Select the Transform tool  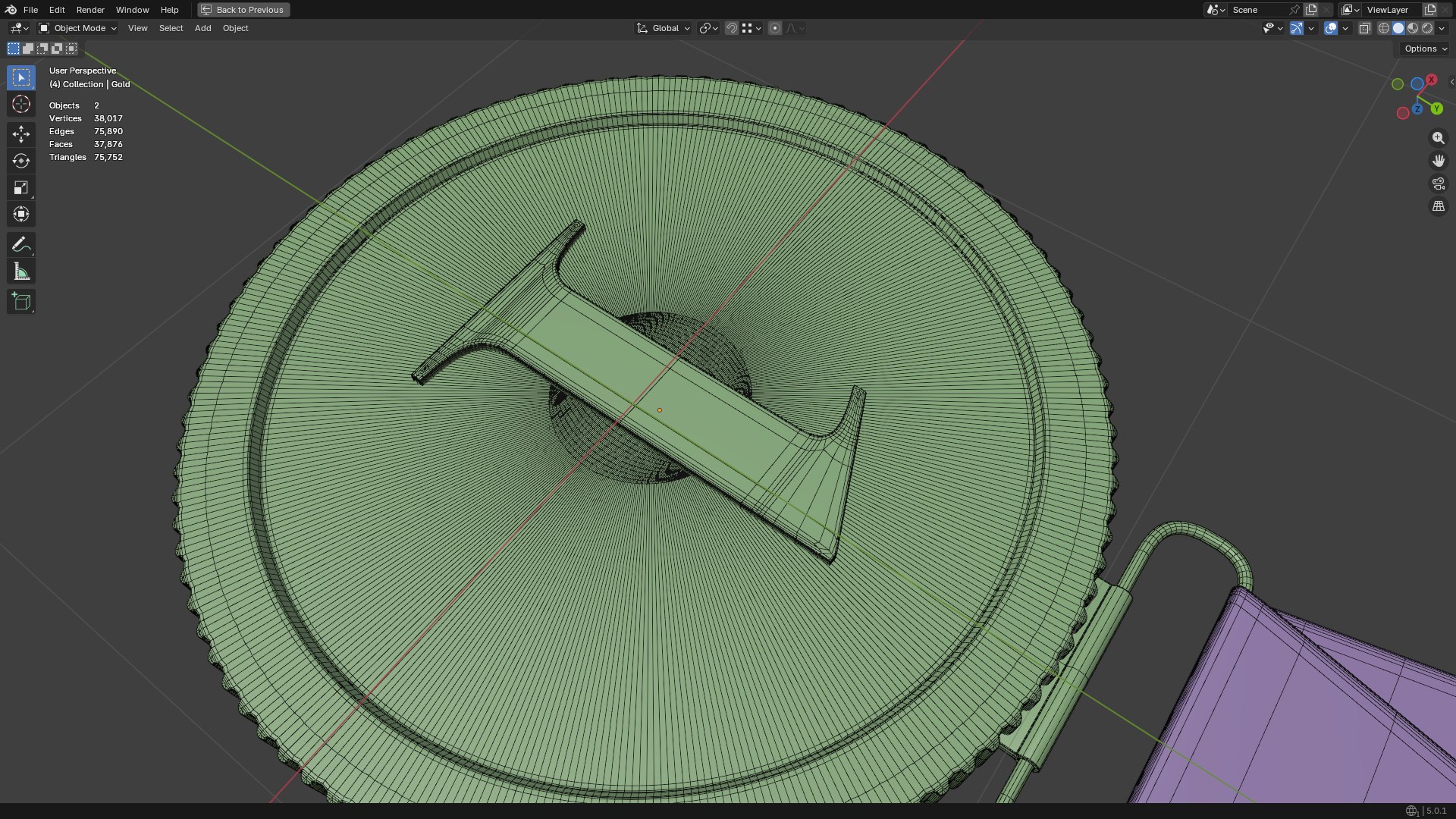click(21, 214)
